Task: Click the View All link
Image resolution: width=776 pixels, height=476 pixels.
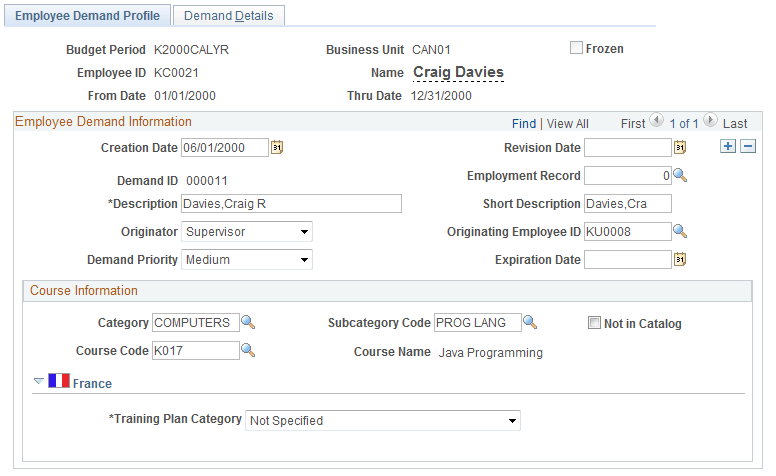Action: pos(568,124)
